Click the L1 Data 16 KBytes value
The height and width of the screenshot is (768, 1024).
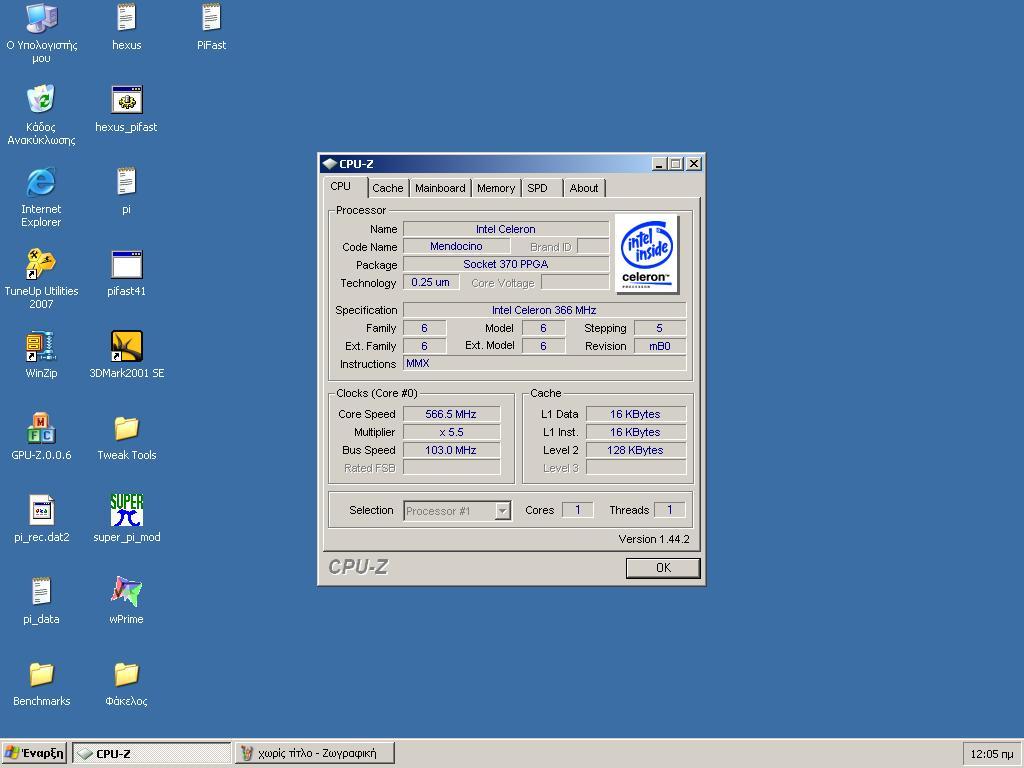[635, 414]
